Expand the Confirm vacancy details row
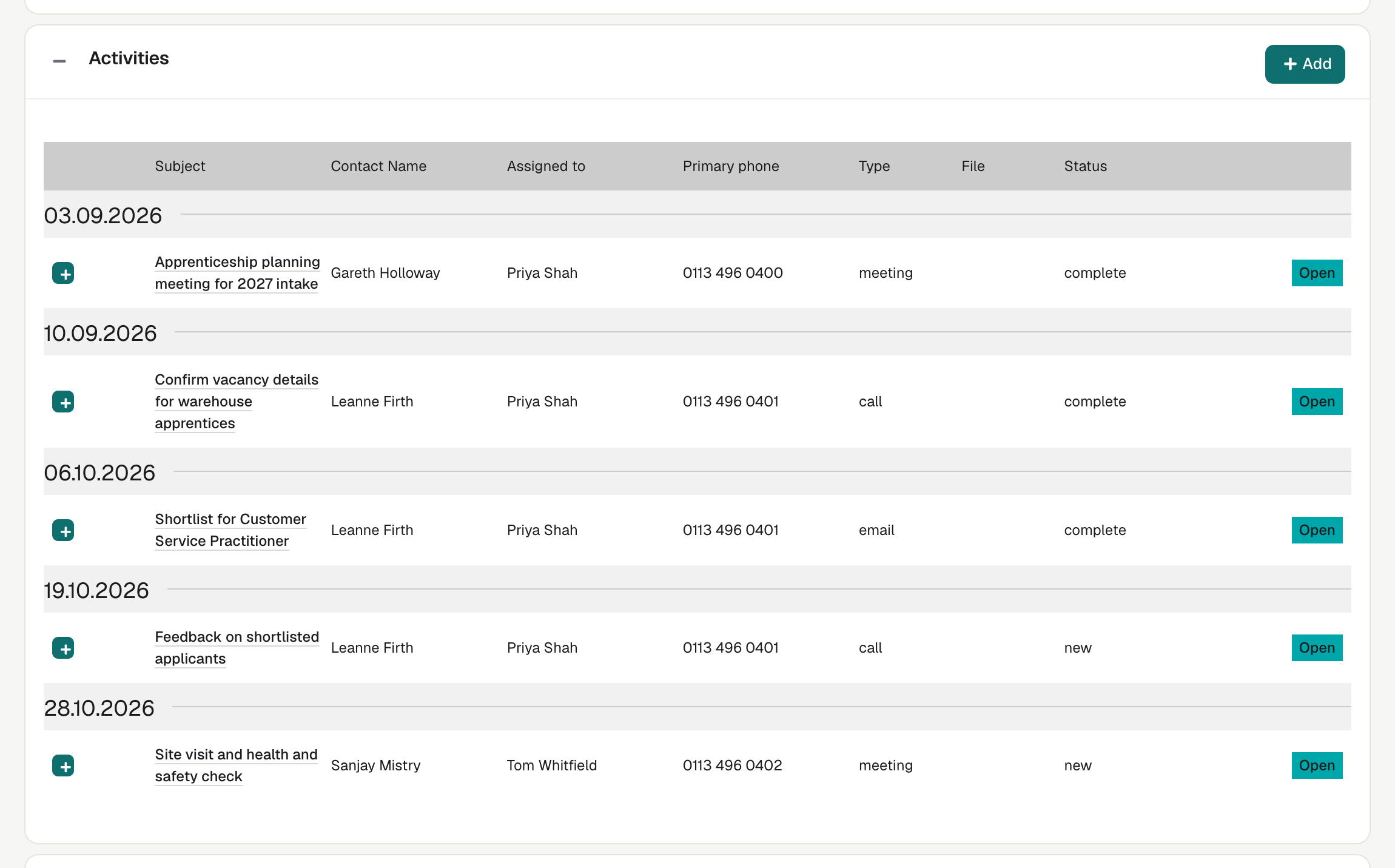 pos(63,402)
